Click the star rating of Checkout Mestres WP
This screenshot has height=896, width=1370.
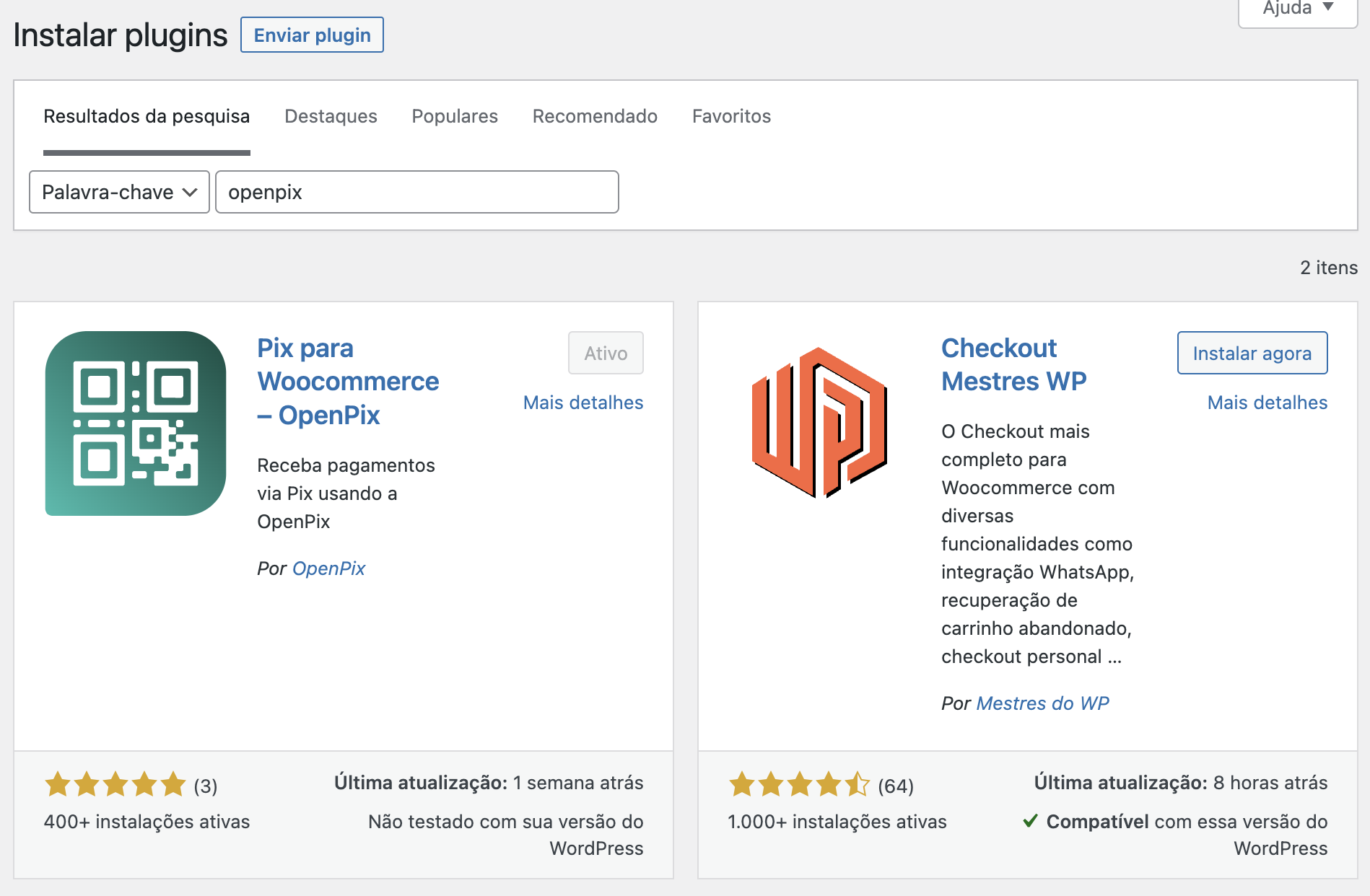799,784
